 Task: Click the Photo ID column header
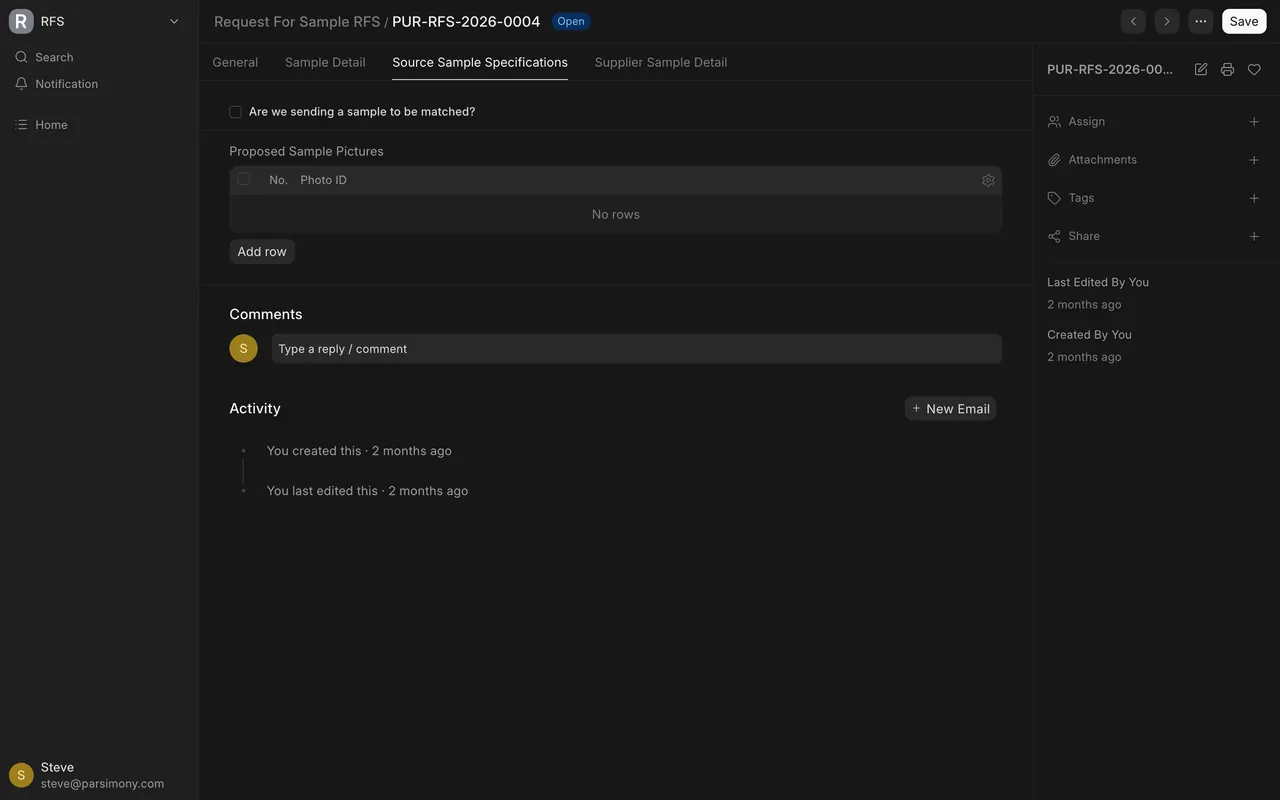point(324,180)
